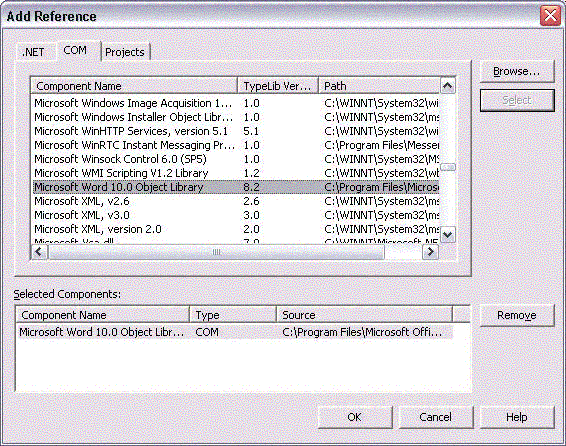Open Help for Add Reference
Screen dimensions: 566x446
coord(517,417)
